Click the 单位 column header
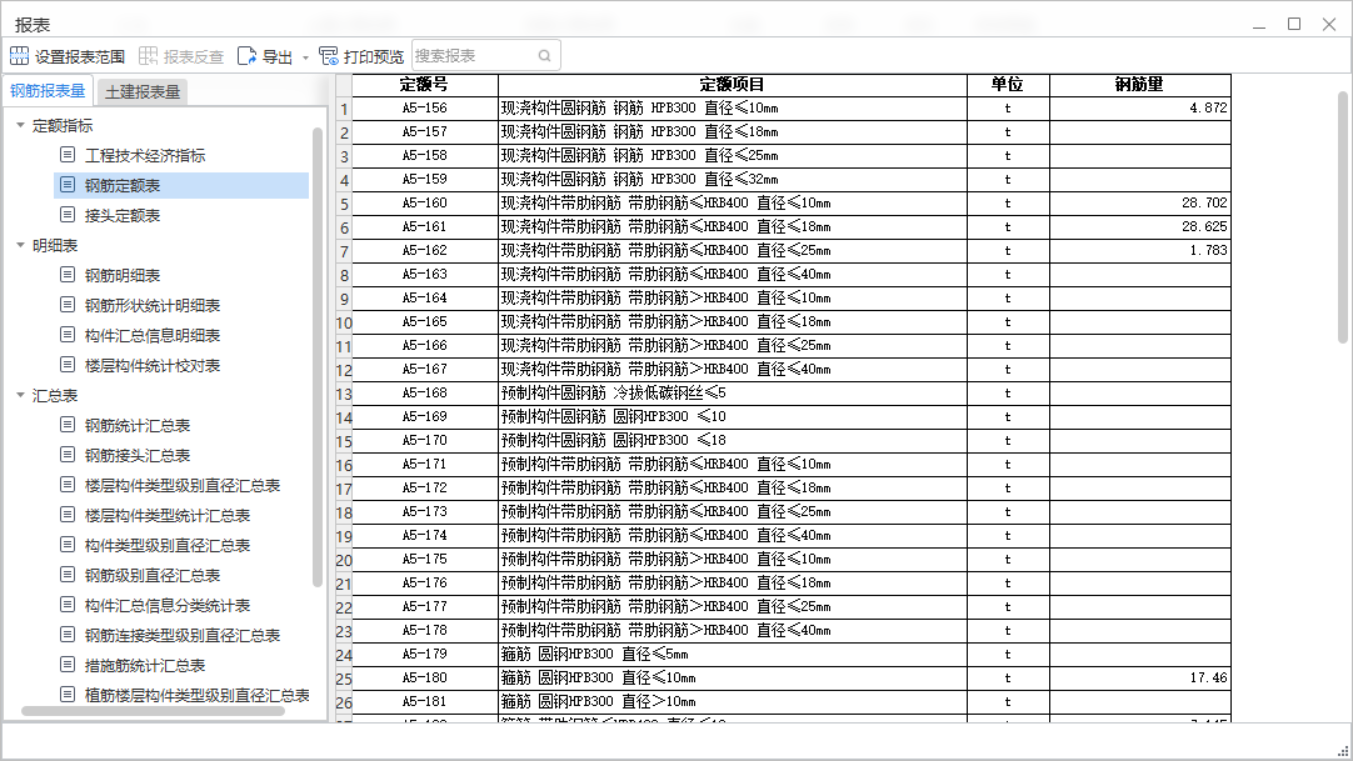1353x761 pixels. pos(1008,85)
